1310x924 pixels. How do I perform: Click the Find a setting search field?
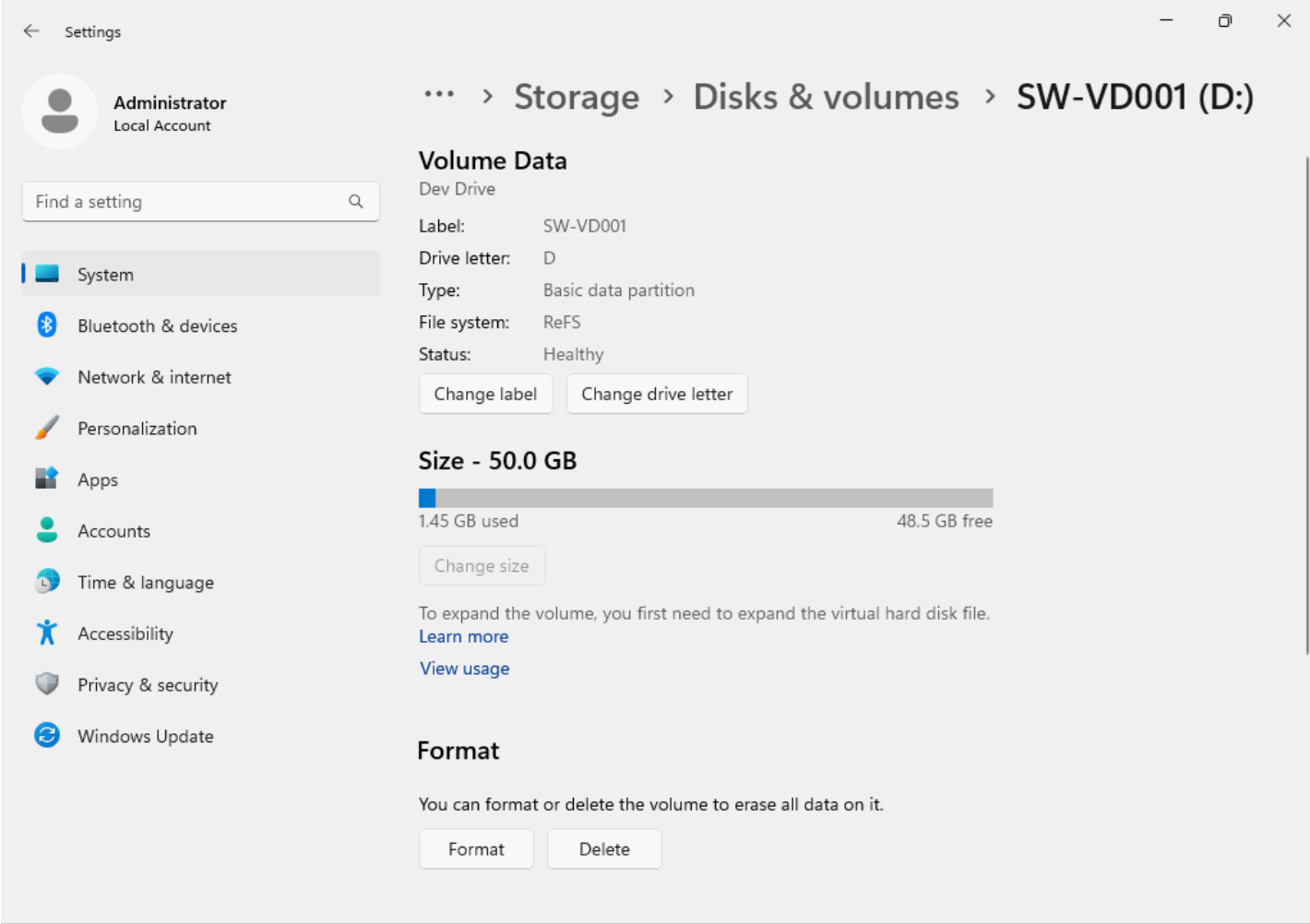[x=185, y=201]
